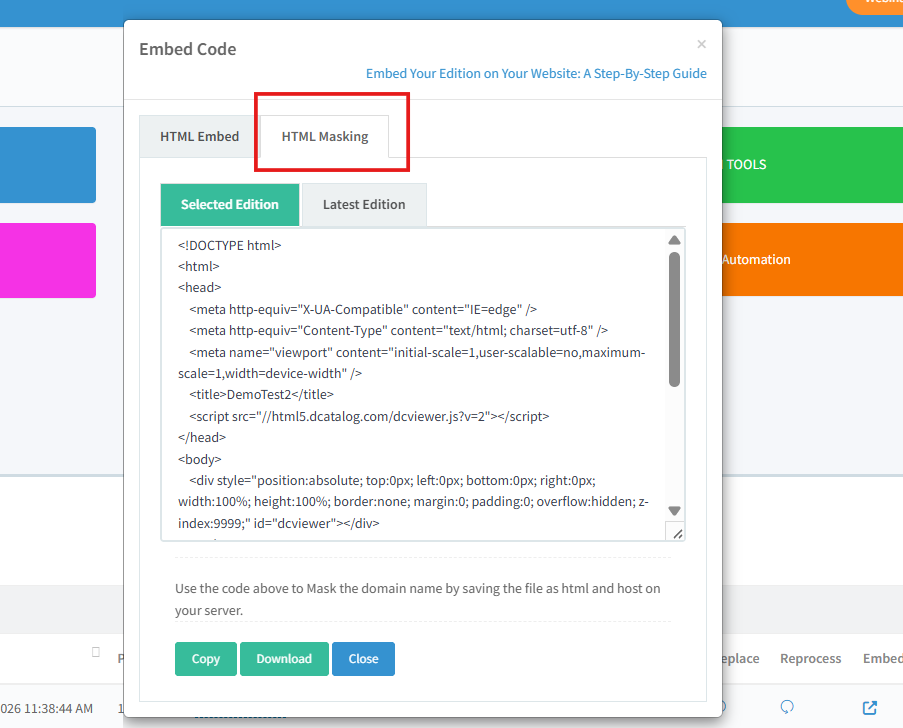903x728 pixels.
Task: Click the code box scroll-down arrow
Action: pyautogui.click(x=674, y=510)
